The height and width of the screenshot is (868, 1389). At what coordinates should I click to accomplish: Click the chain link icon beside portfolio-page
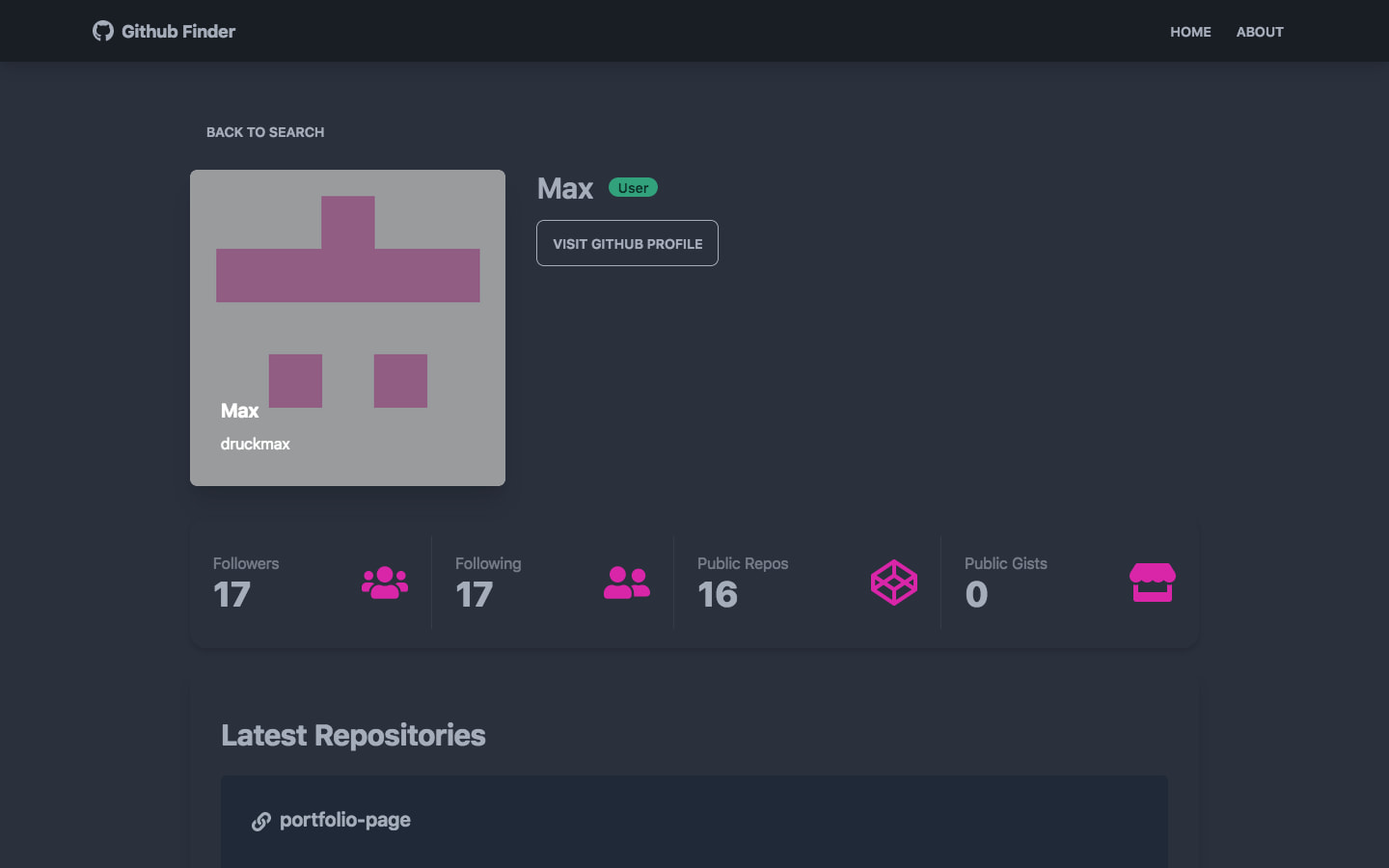(x=261, y=821)
